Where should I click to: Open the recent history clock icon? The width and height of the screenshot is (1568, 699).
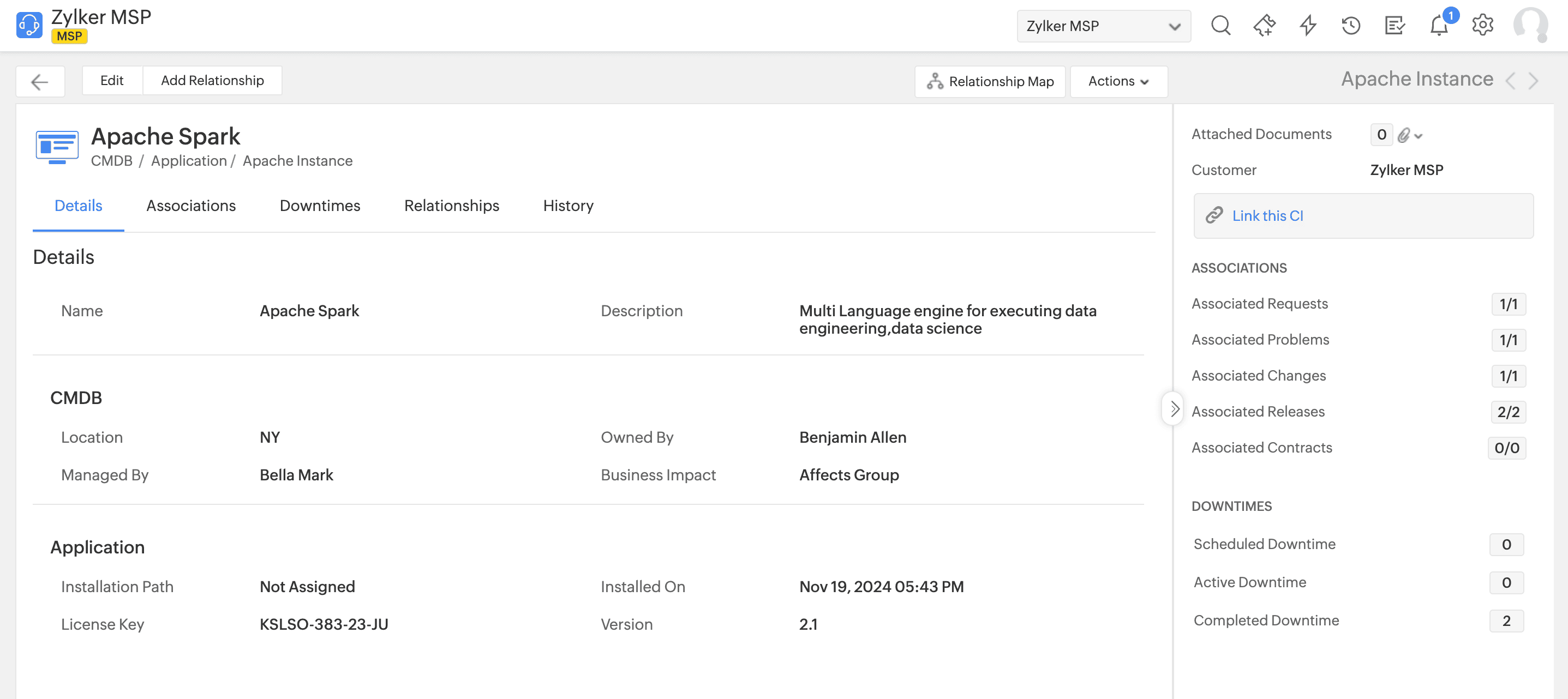pos(1351,26)
